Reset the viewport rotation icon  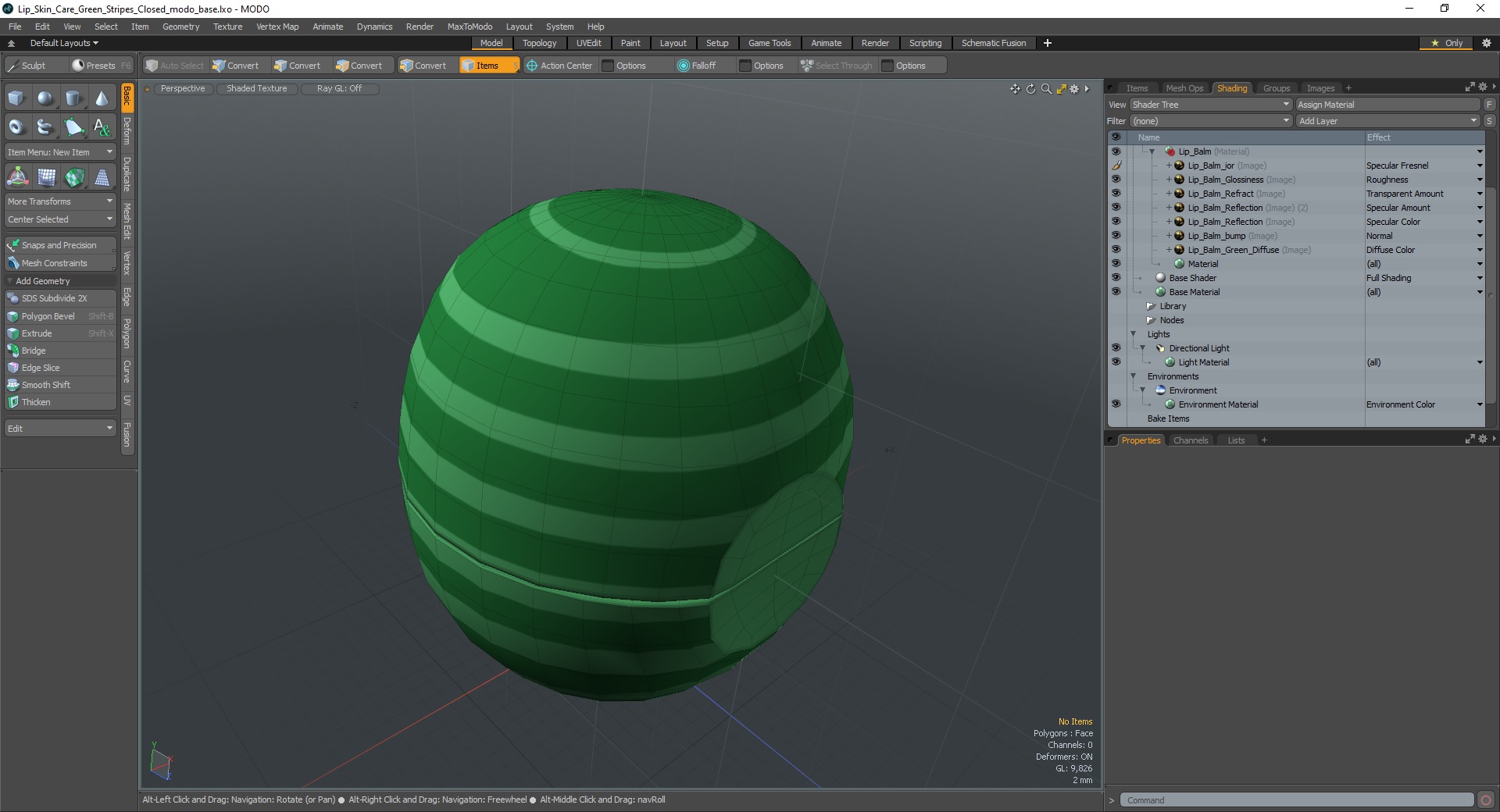point(1030,89)
